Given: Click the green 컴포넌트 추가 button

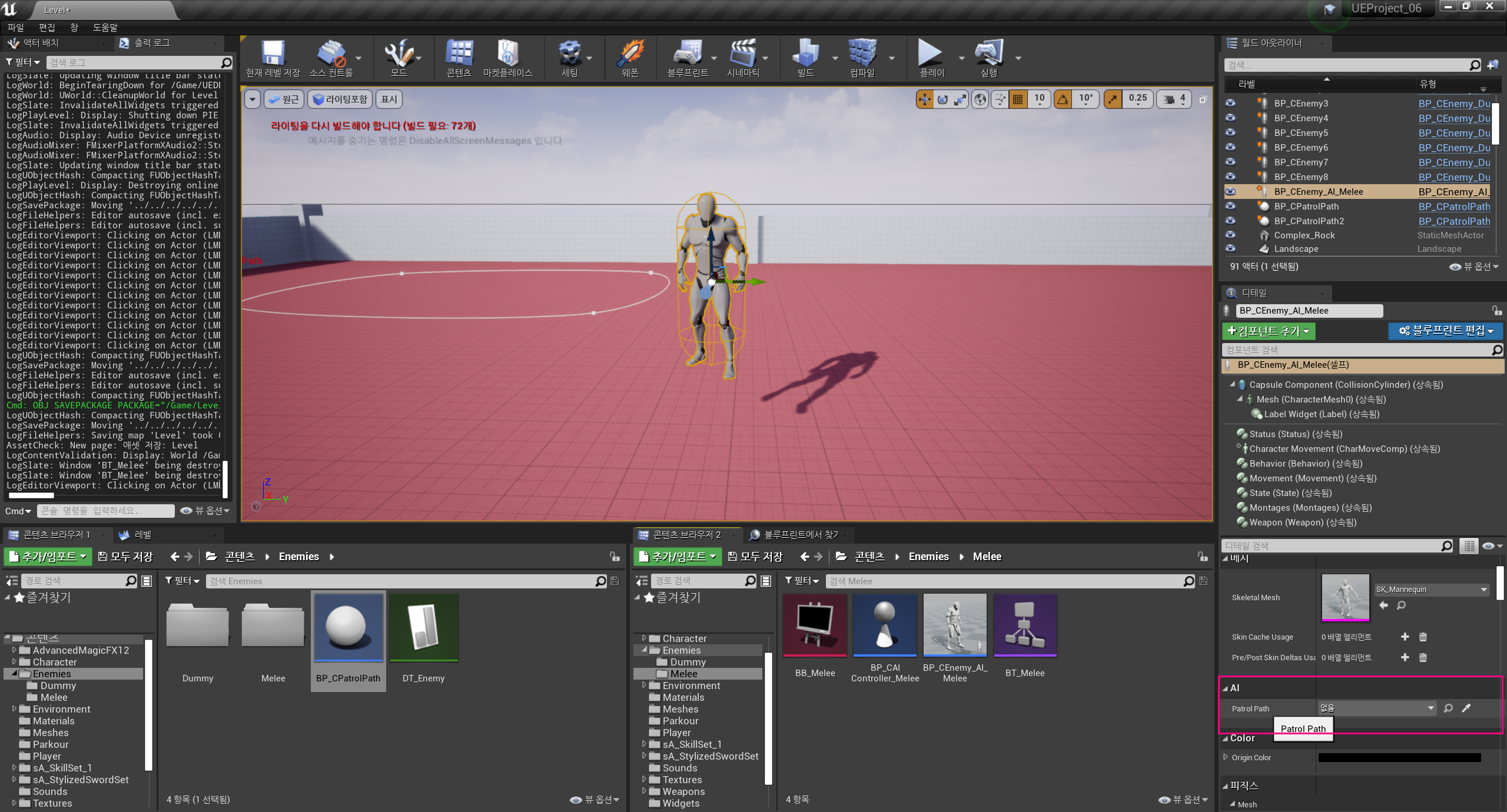Looking at the screenshot, I should [1268, 331].
